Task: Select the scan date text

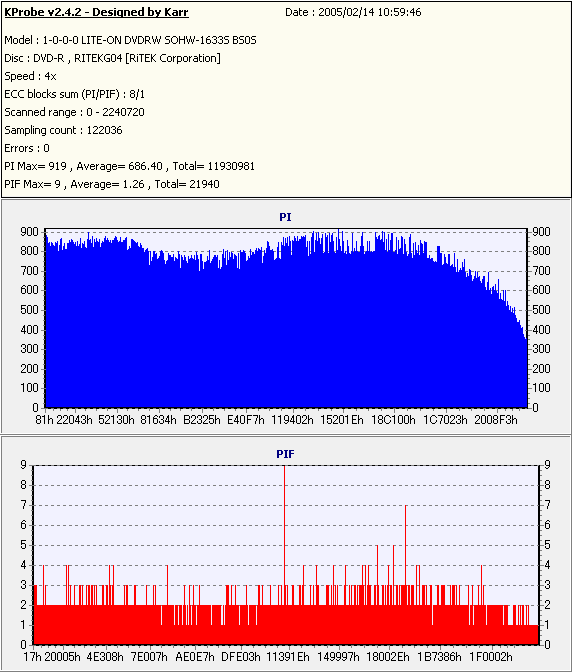Action: coord(353,12)
